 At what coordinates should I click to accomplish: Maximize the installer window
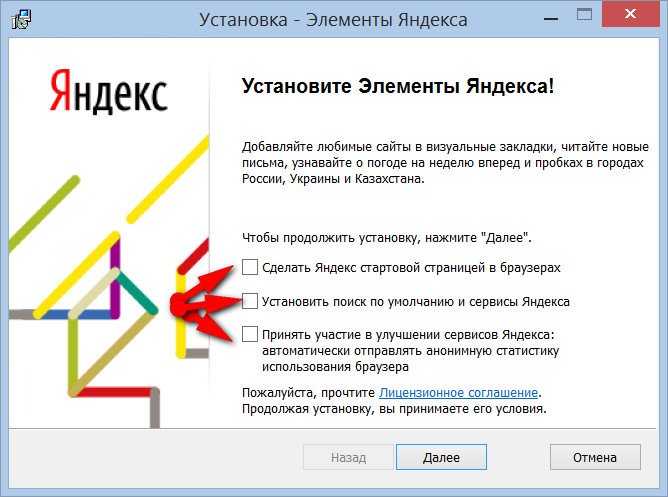click(584, 15)
